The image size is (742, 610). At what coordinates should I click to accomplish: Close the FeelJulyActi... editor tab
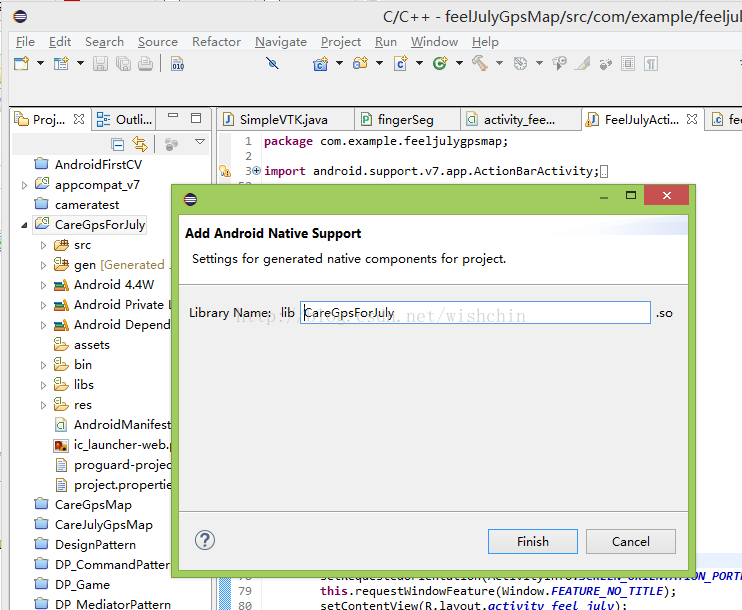click(692, 119)
